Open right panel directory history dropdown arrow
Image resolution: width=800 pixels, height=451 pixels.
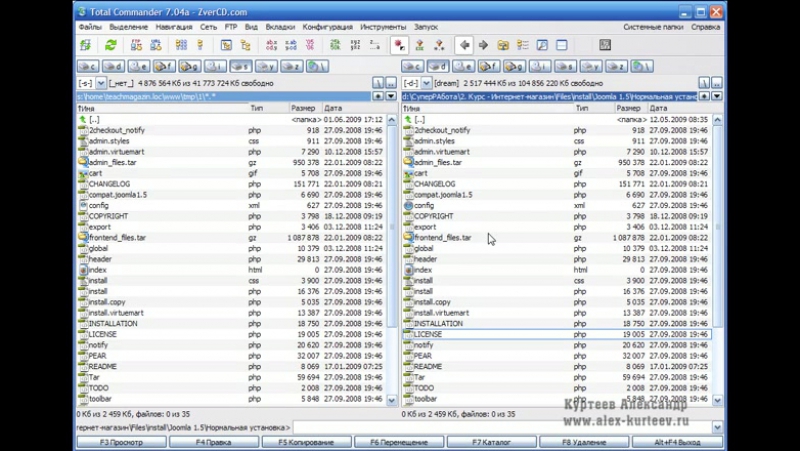(x=716, y=96)
